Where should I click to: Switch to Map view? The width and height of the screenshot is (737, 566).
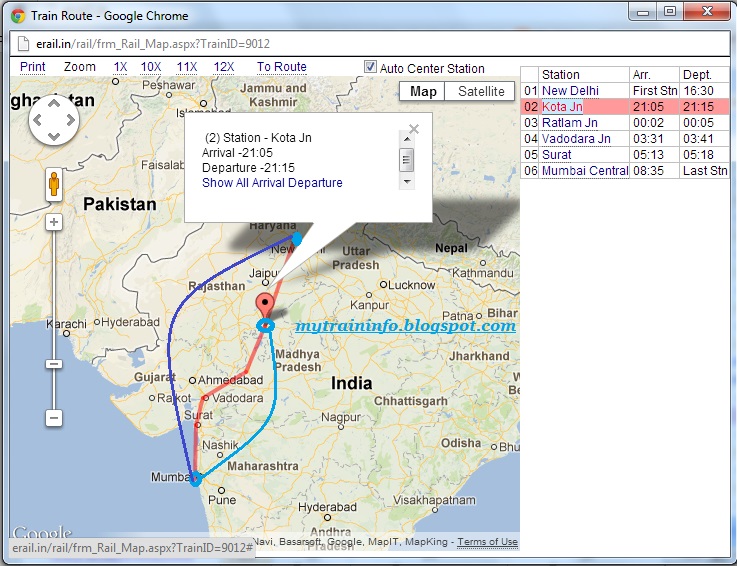pos(423,91)
